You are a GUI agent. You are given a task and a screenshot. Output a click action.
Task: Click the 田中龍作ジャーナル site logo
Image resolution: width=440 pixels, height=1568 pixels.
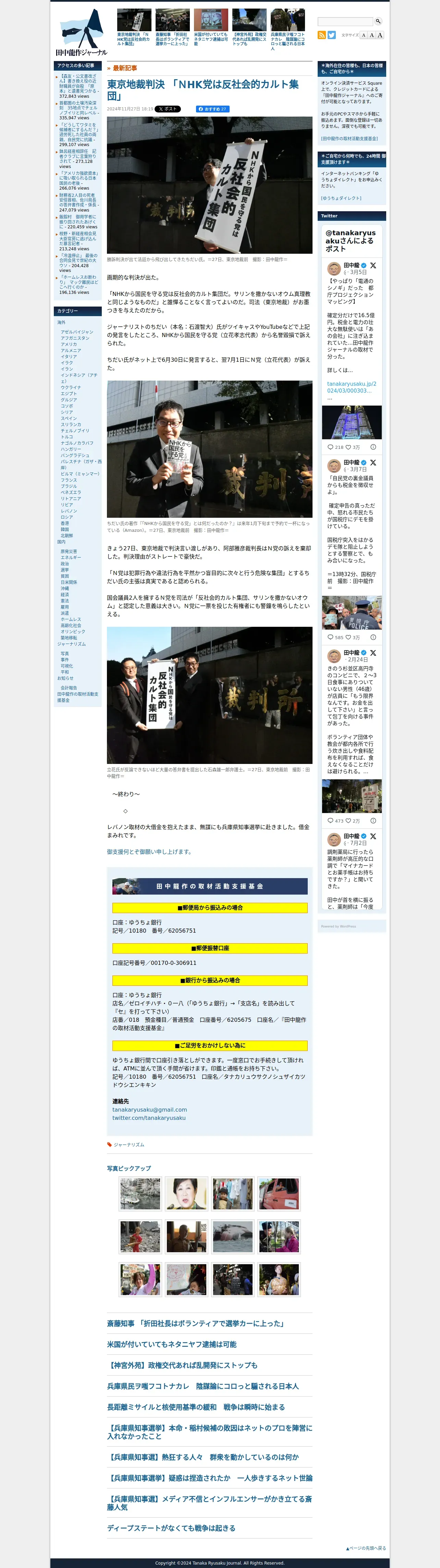tap(82, 33)
